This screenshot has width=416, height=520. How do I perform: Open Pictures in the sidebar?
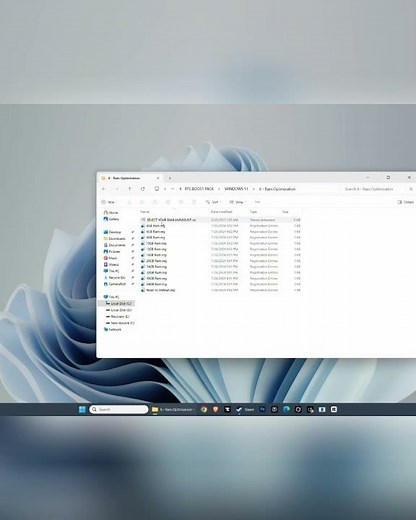click(112, 252)
